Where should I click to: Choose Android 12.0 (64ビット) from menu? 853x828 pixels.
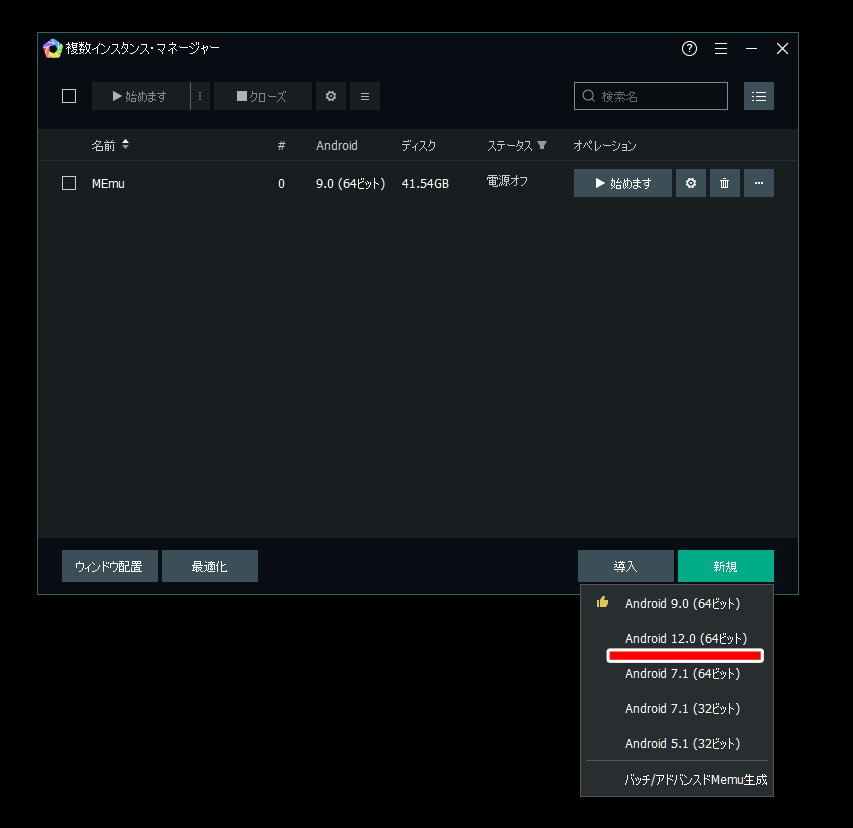point(677,638)
